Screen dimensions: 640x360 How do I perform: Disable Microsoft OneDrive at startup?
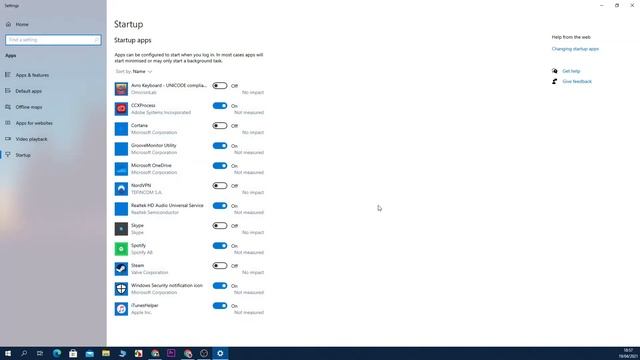coord(220,166)
